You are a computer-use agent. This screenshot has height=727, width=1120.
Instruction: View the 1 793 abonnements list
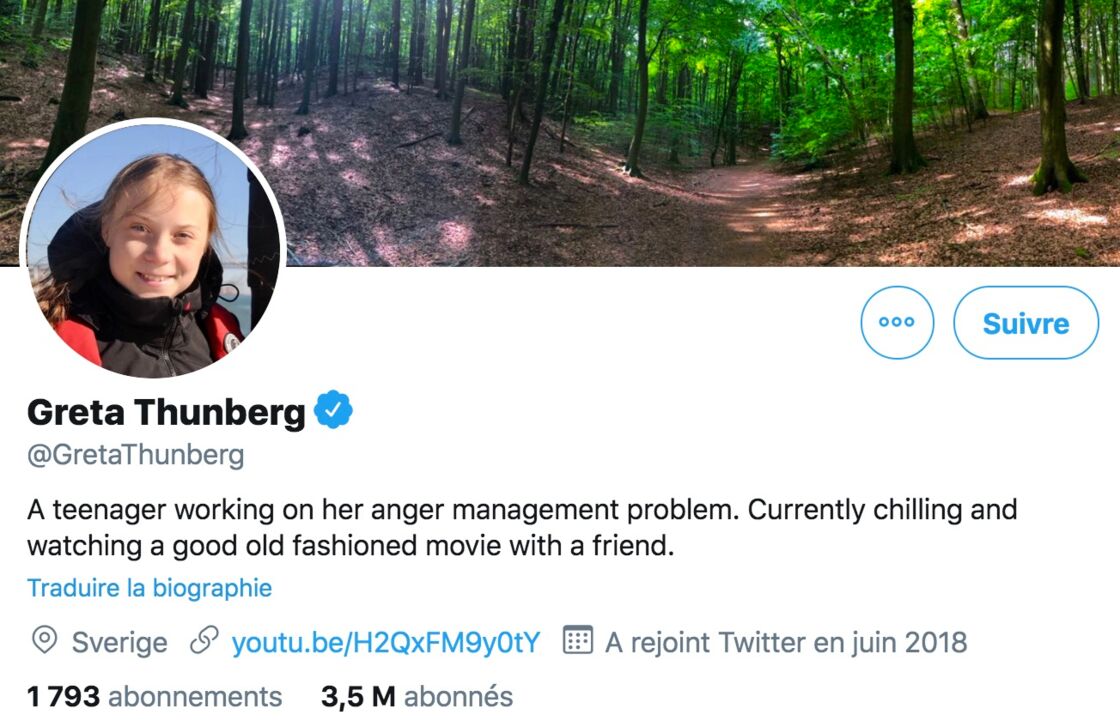154,696
